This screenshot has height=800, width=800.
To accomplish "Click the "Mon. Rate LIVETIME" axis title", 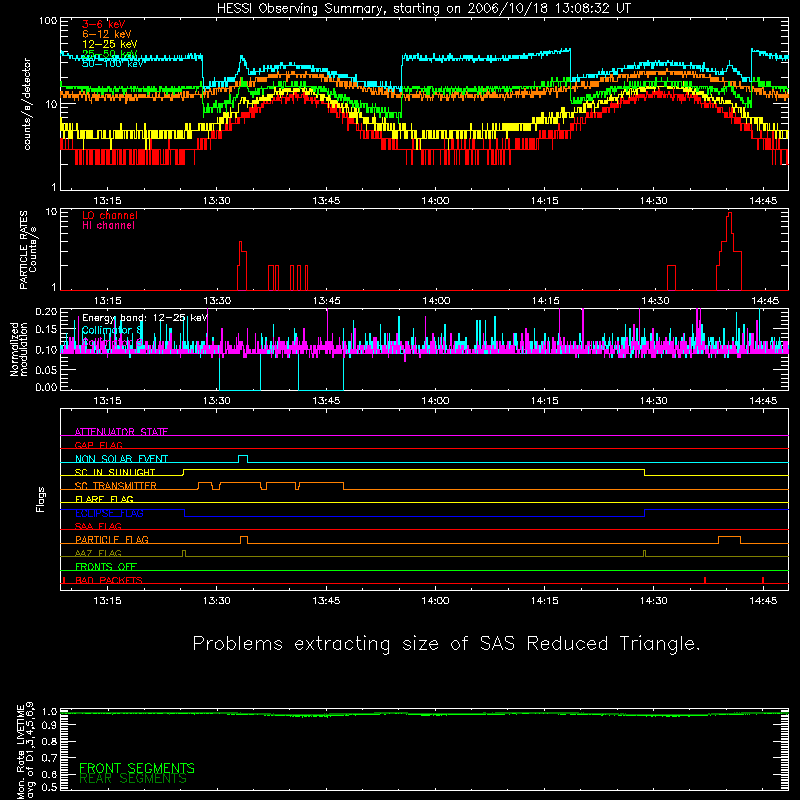I will coord(21,752).
